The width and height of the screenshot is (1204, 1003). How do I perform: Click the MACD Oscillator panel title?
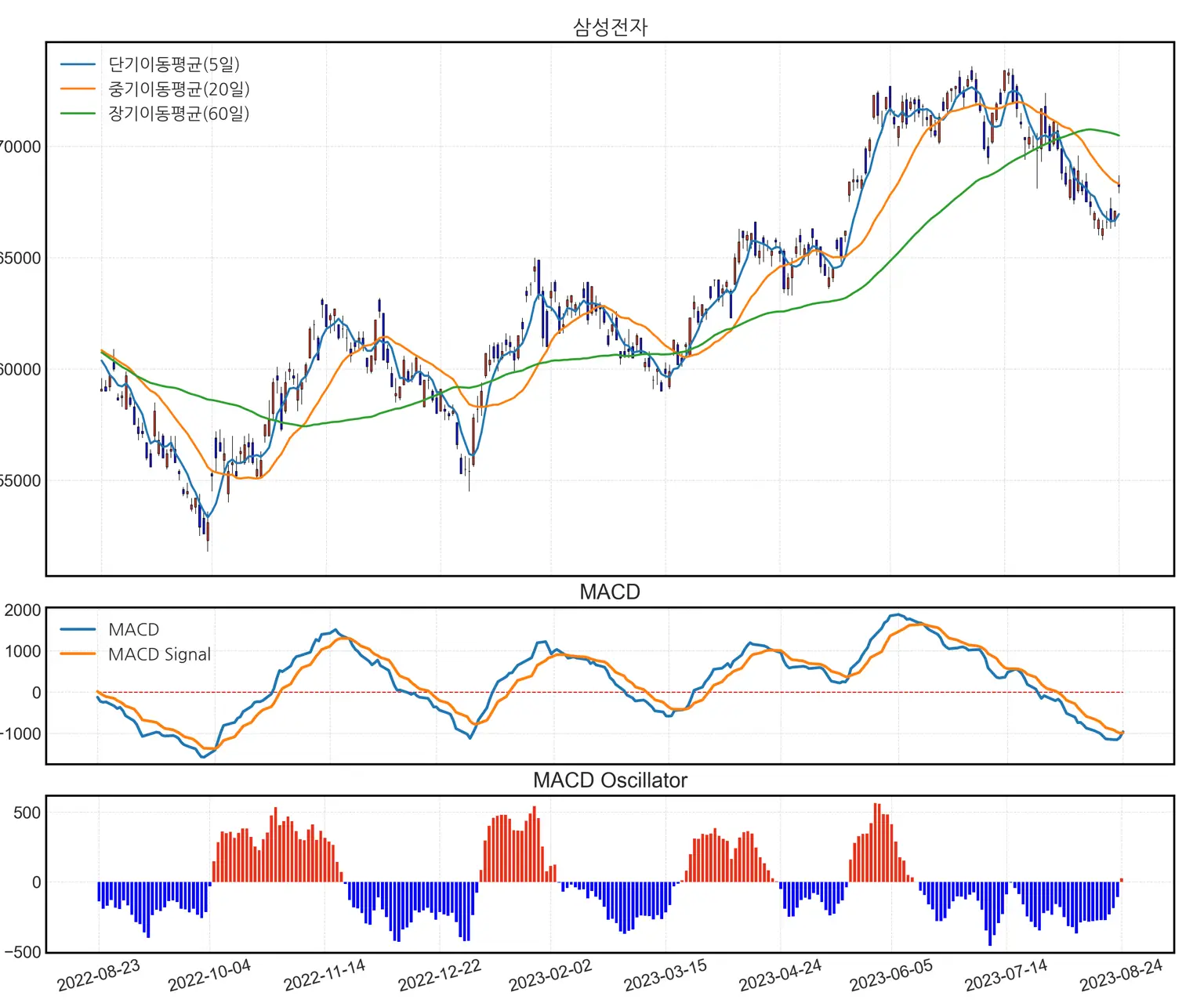tap(610, 780)
